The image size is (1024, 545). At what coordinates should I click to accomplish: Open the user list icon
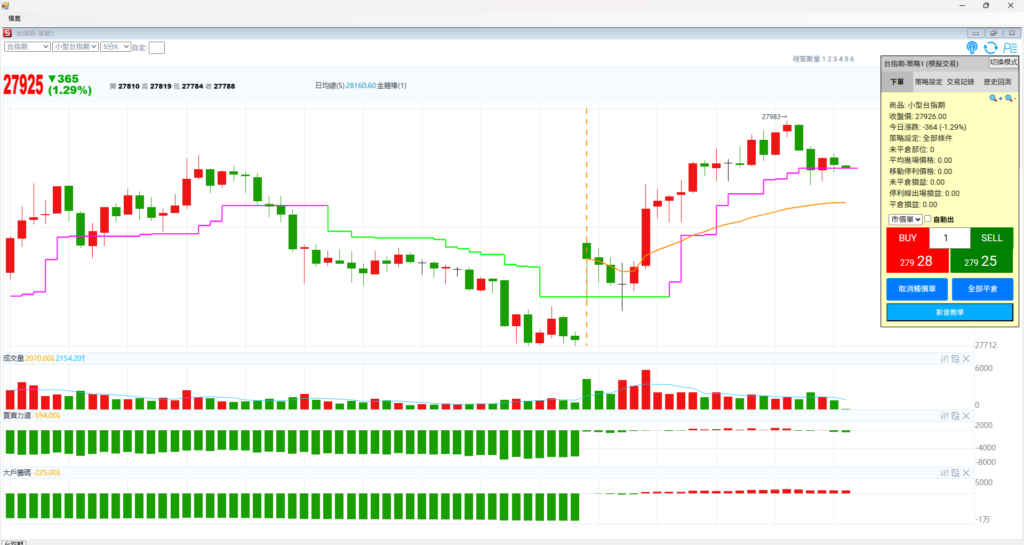1008,47
